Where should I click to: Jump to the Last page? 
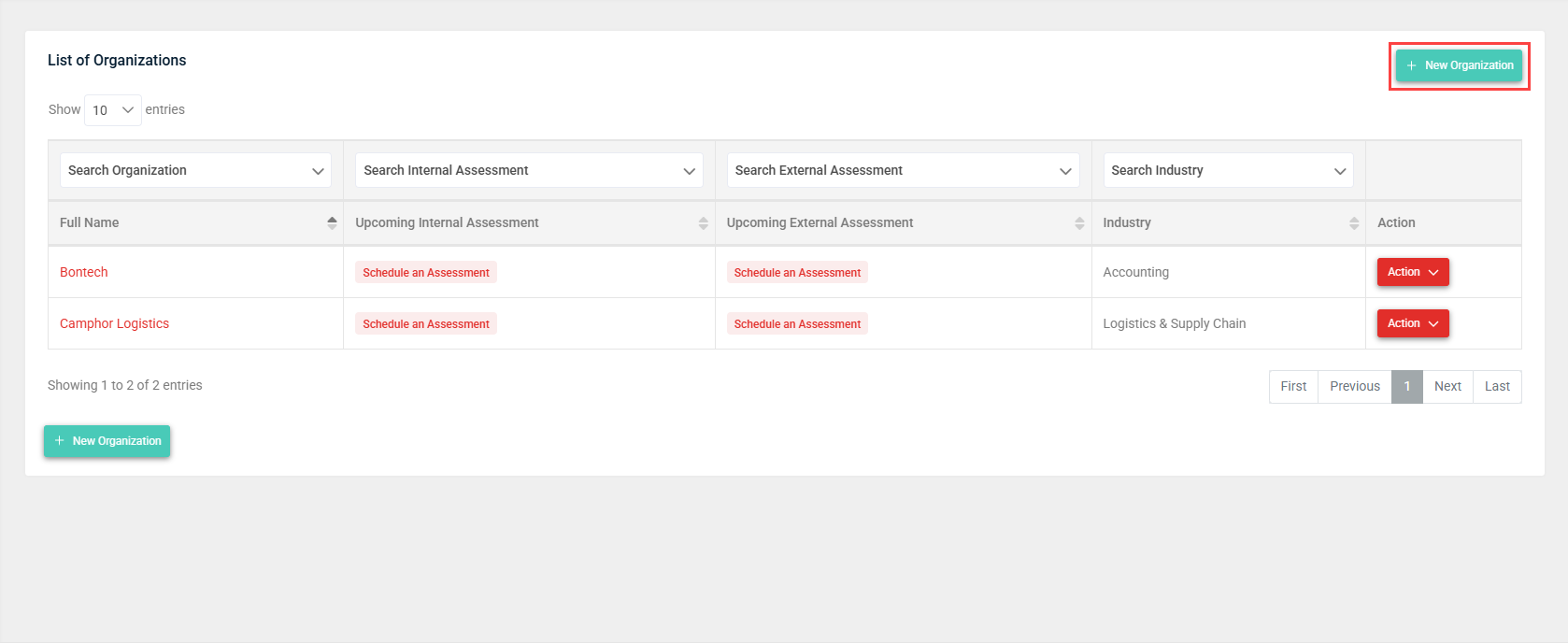(x=1497, y=386)
